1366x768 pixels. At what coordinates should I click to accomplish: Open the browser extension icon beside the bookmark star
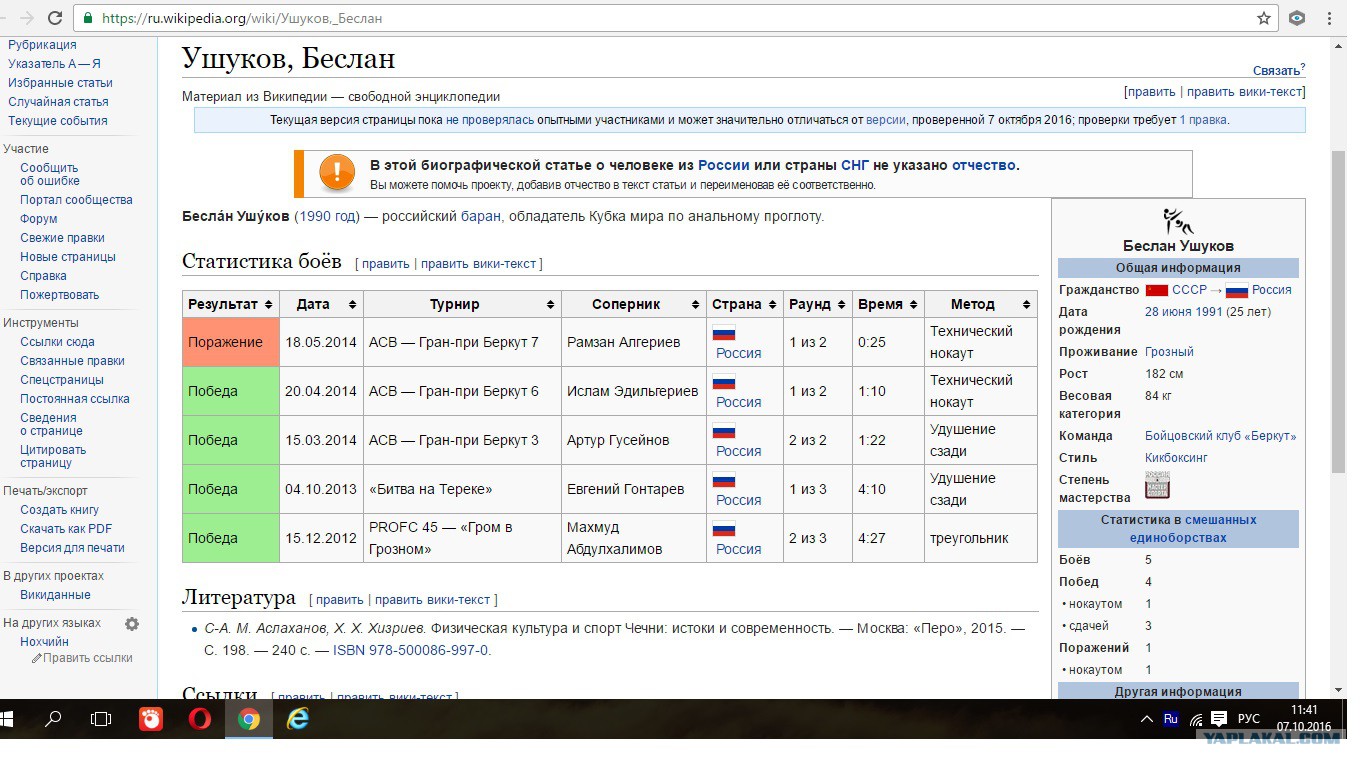(1297, 18)
